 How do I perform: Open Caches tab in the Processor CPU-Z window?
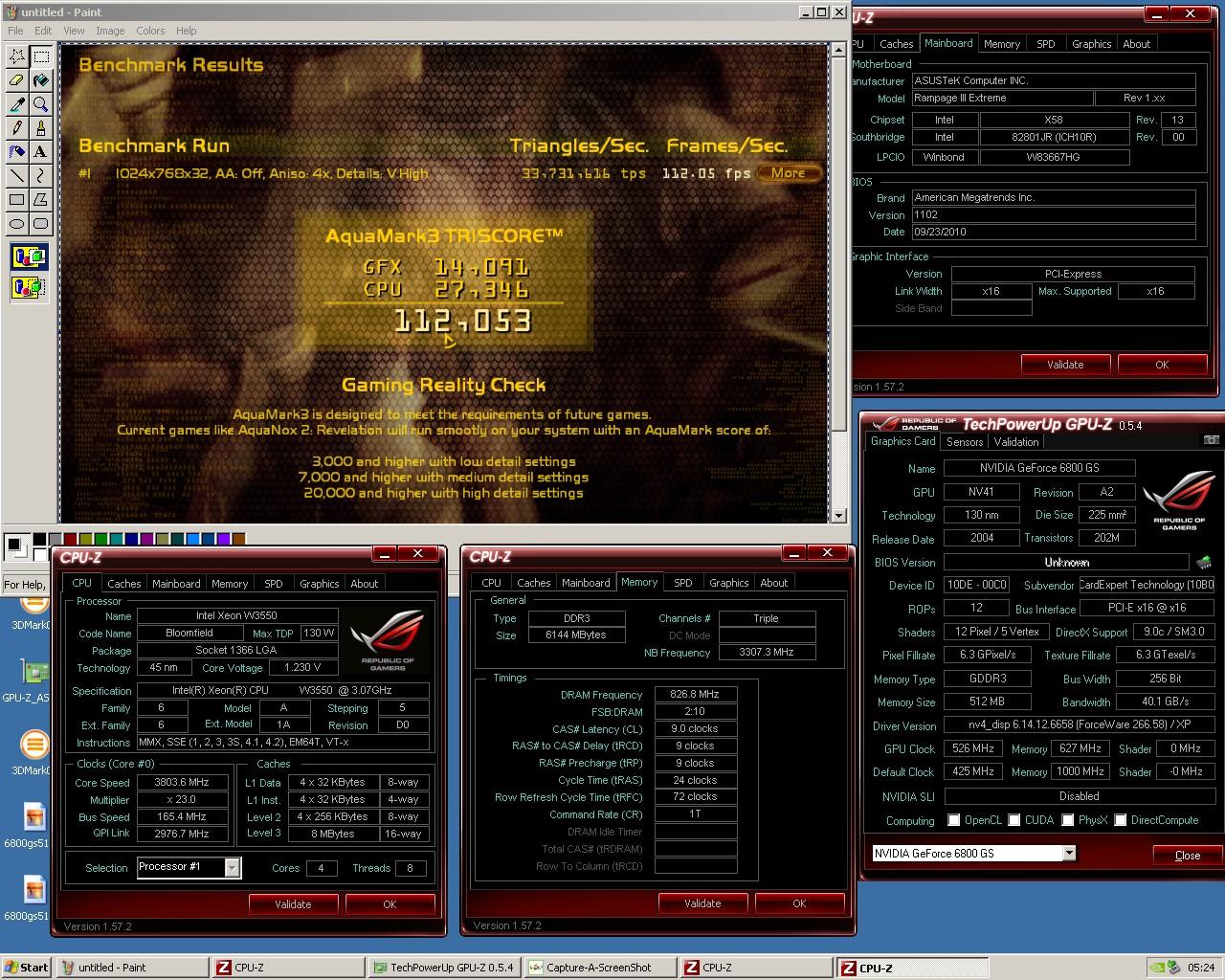tap(124, 584)
